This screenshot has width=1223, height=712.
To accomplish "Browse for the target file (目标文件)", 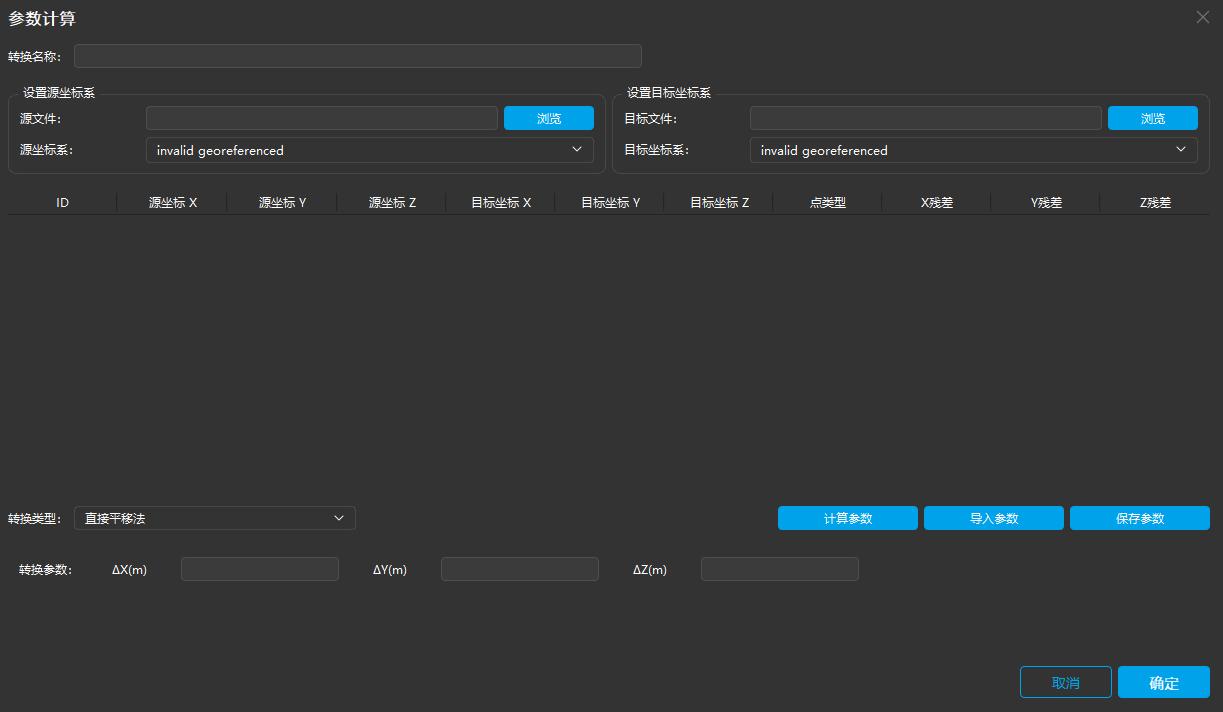I will tap(1153, 118).
